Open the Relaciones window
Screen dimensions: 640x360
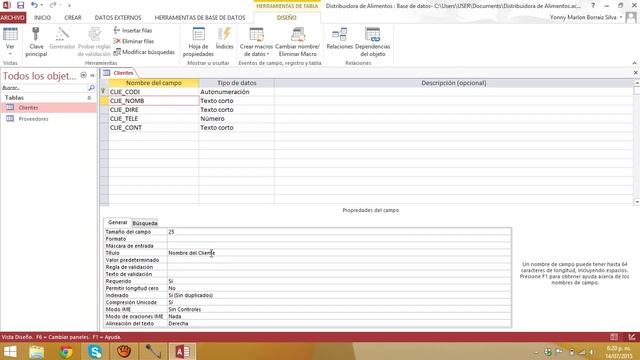(340, 39)
